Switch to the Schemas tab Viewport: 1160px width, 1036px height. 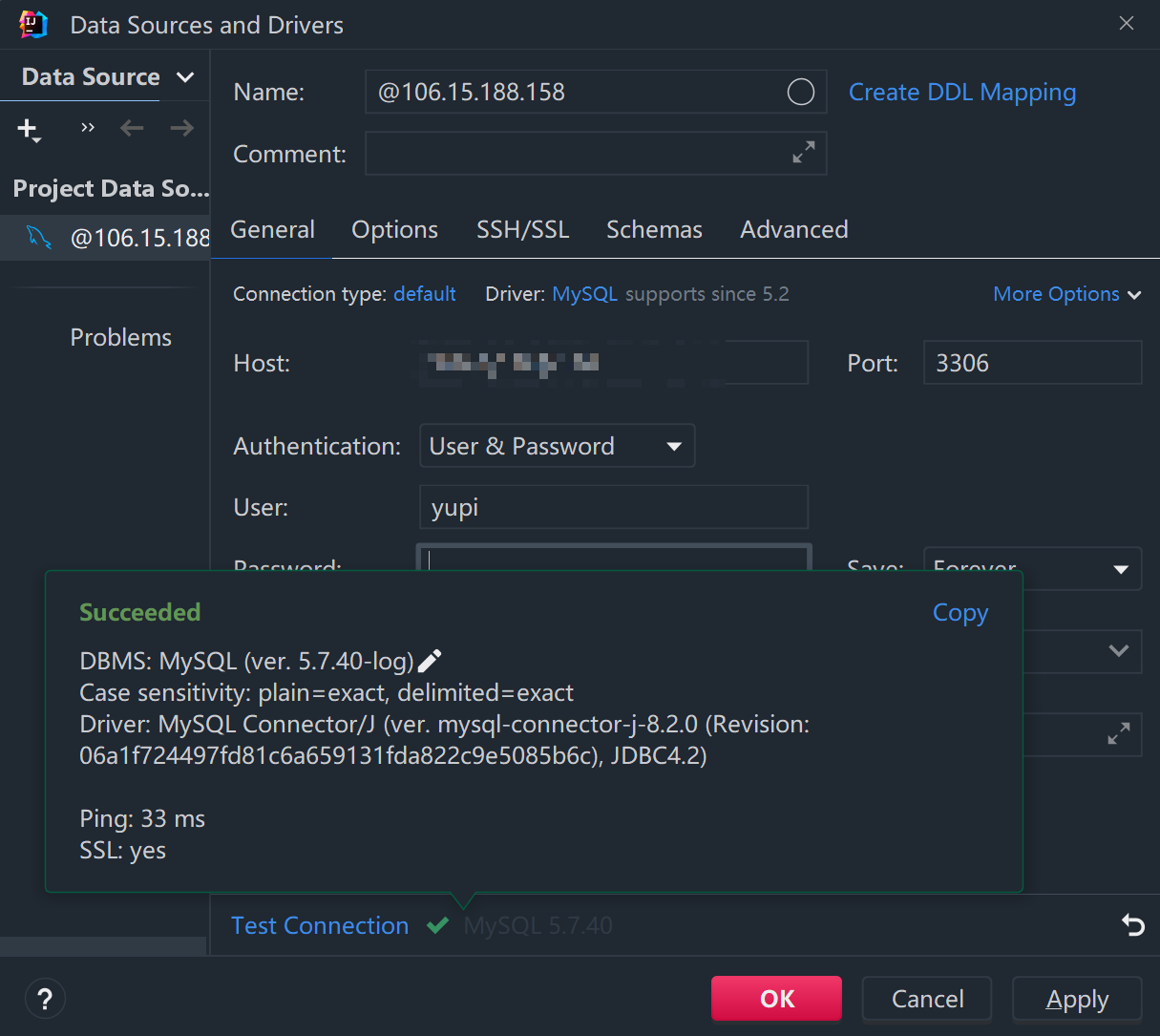coord(654,230)
